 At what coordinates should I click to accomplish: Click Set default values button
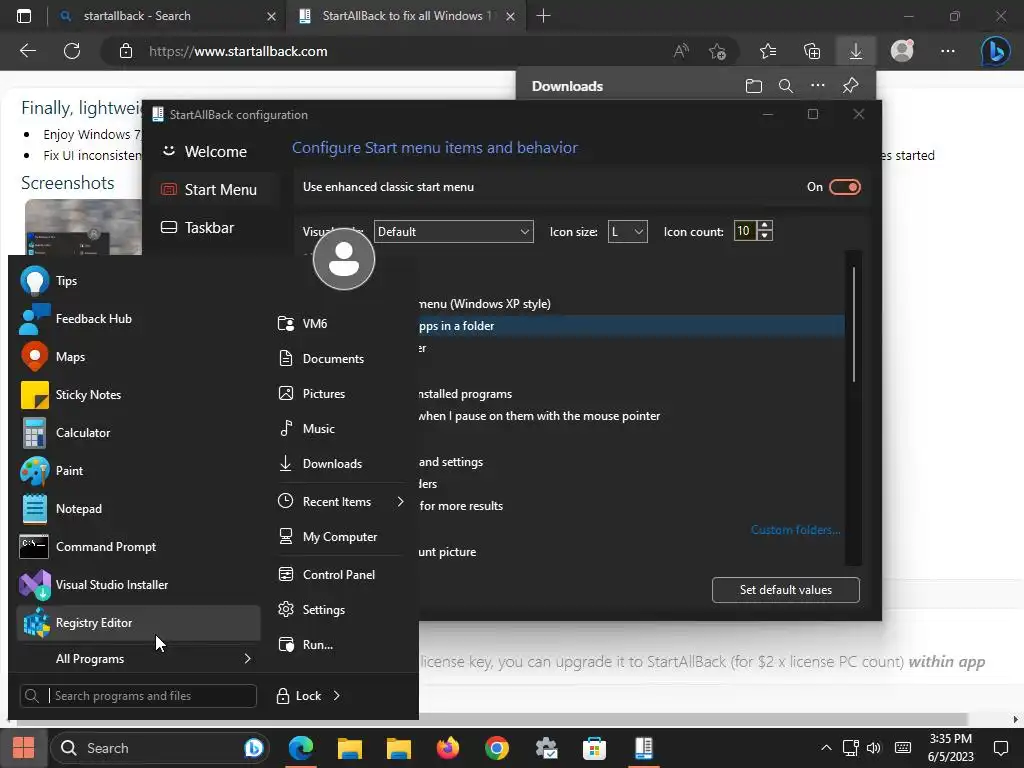click(785, 590)
